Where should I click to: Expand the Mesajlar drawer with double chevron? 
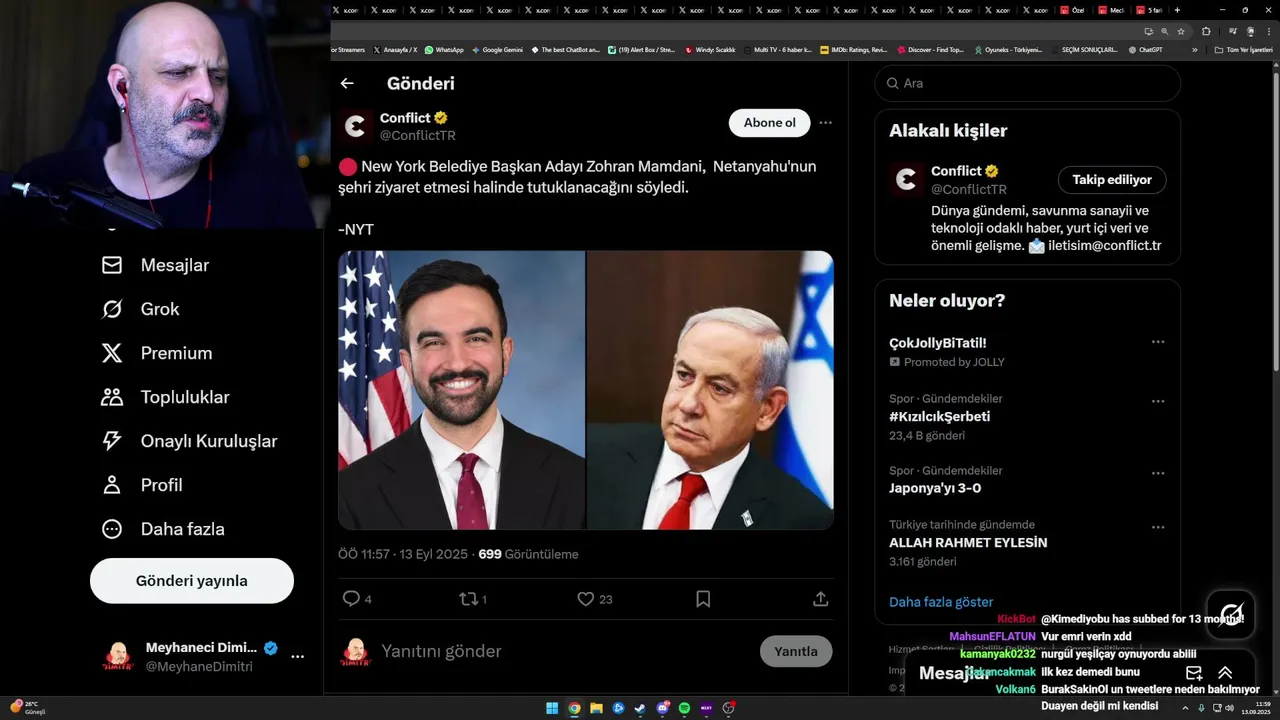[x=1225, y=673]
